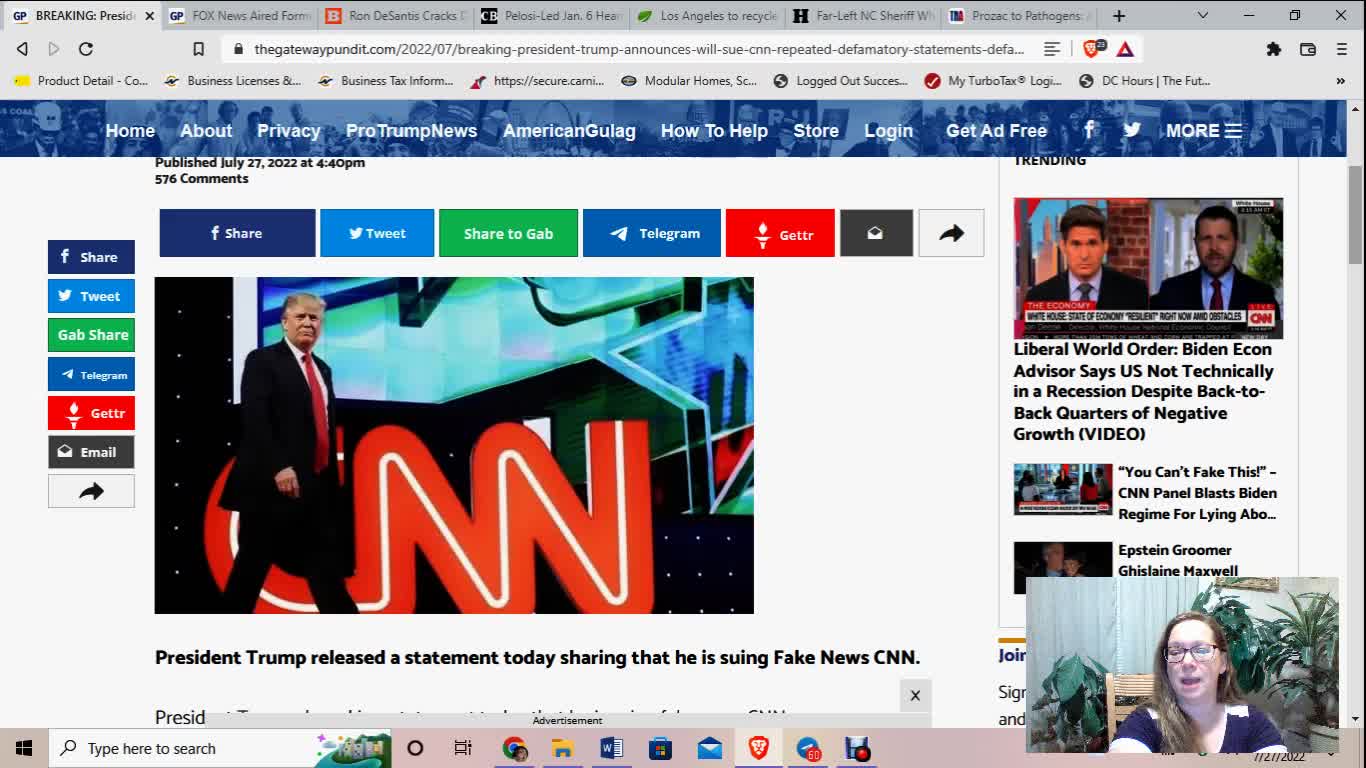The image size is (1366, 768).
Task: Open the tab search dropdown arrow
Action: [x=1203, y=15]
